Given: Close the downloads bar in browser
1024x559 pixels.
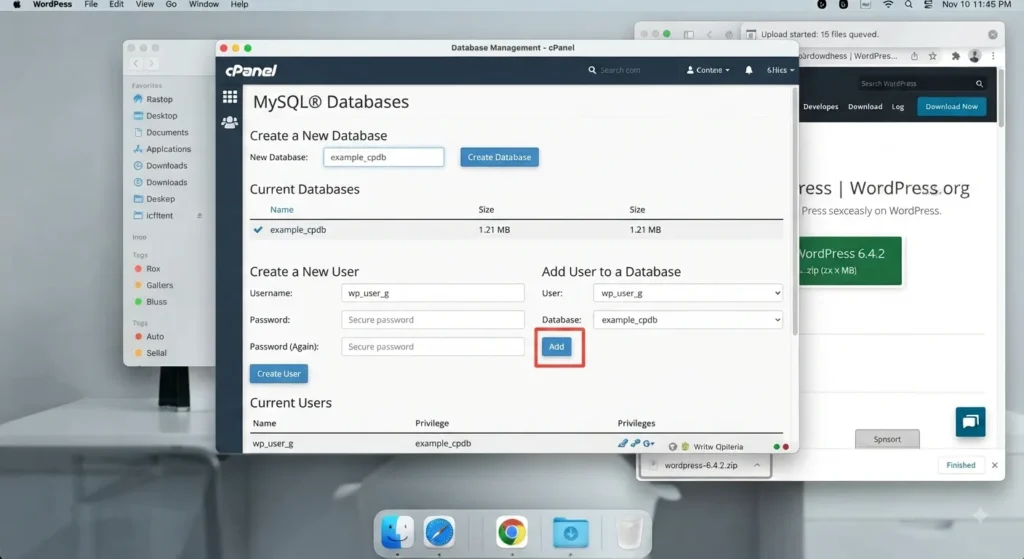Looking at the screenshot, I should tap(995, 465).
